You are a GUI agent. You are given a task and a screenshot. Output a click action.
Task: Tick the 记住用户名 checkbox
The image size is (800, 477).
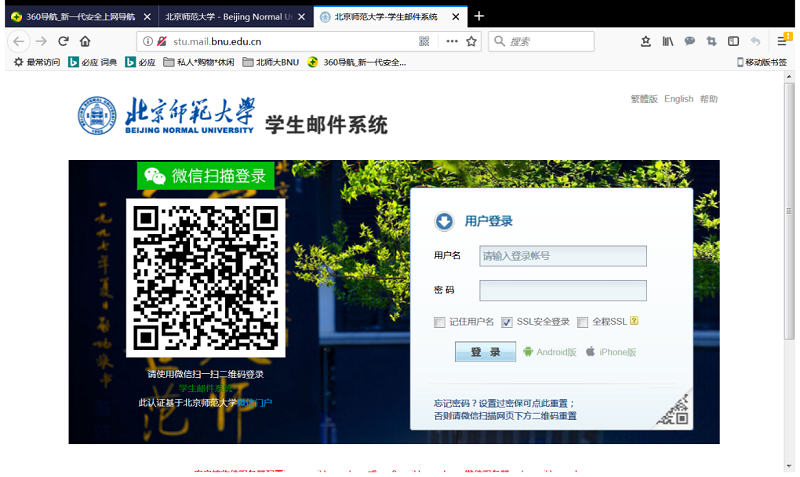[439, 322]
